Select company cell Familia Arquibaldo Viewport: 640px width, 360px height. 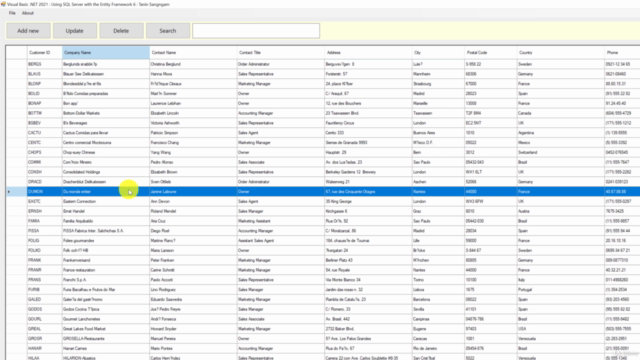pyautogui.click(x=106, y=221)
